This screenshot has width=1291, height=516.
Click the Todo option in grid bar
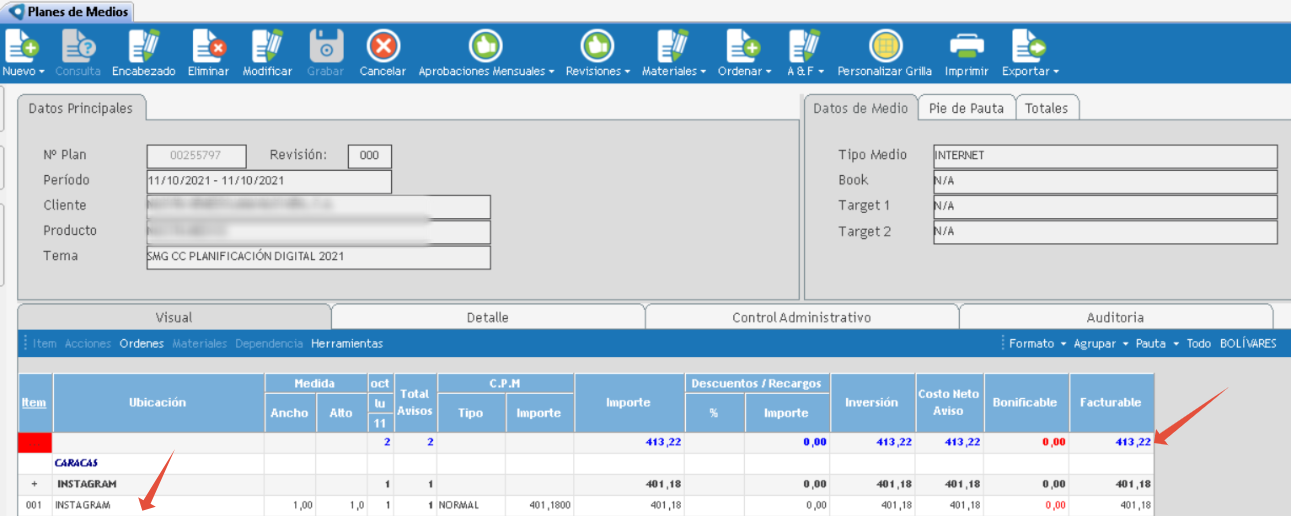click(1198, 343)
